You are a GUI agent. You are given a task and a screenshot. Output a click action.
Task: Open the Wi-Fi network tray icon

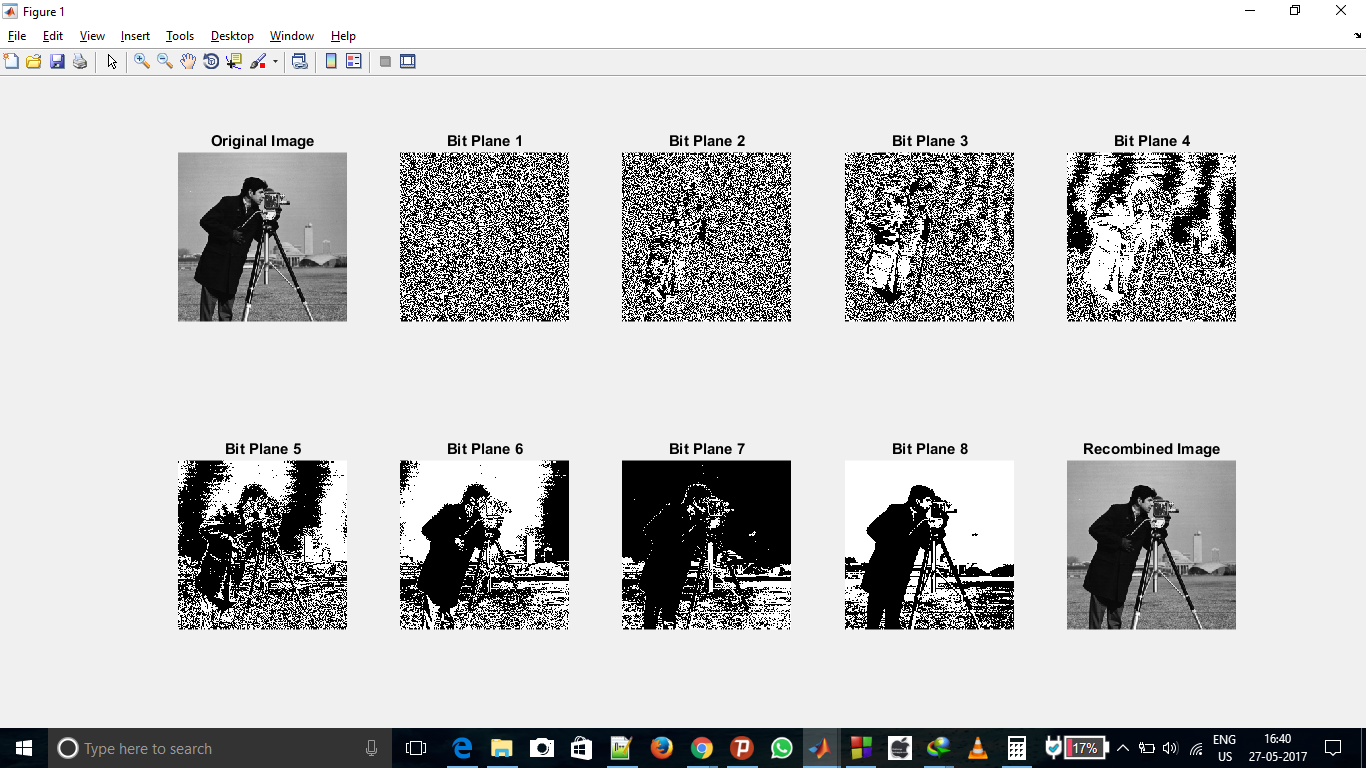coord(1197,748)
